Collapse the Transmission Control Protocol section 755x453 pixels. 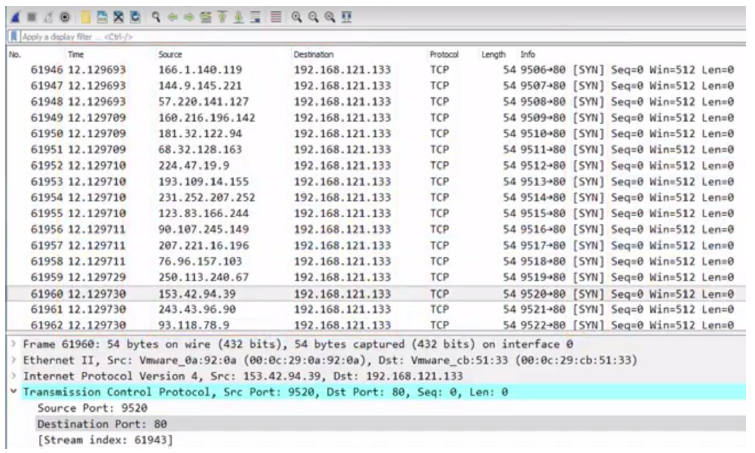click(11, 393)
